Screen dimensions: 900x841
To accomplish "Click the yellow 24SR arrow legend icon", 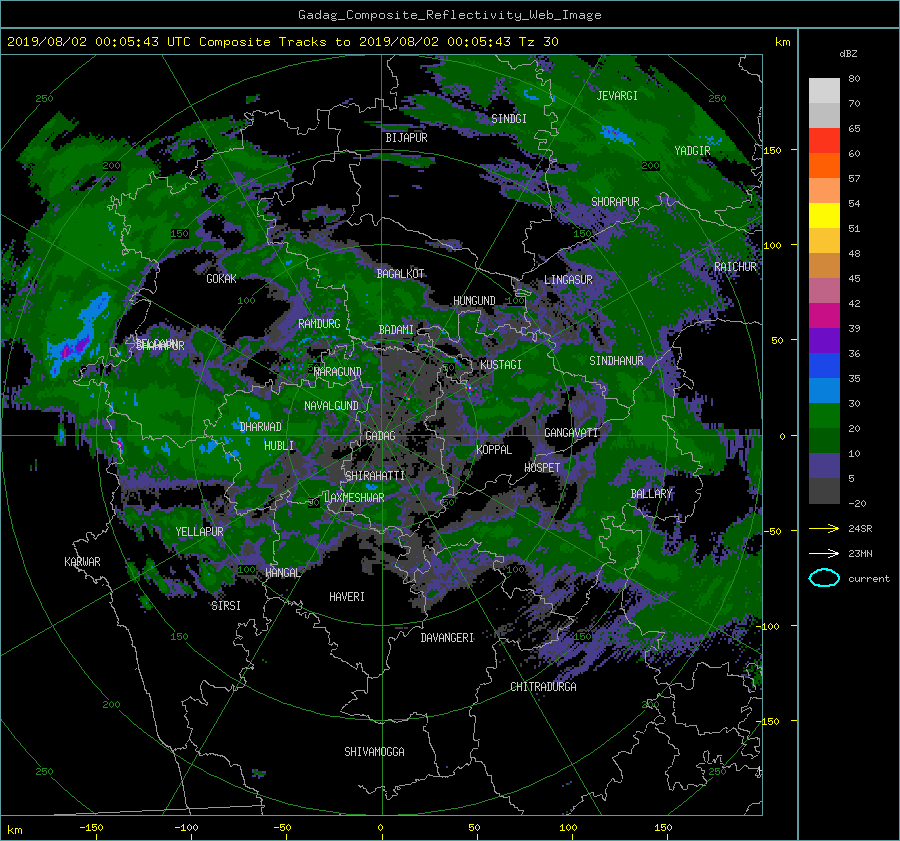I will [x=824, y=528].
